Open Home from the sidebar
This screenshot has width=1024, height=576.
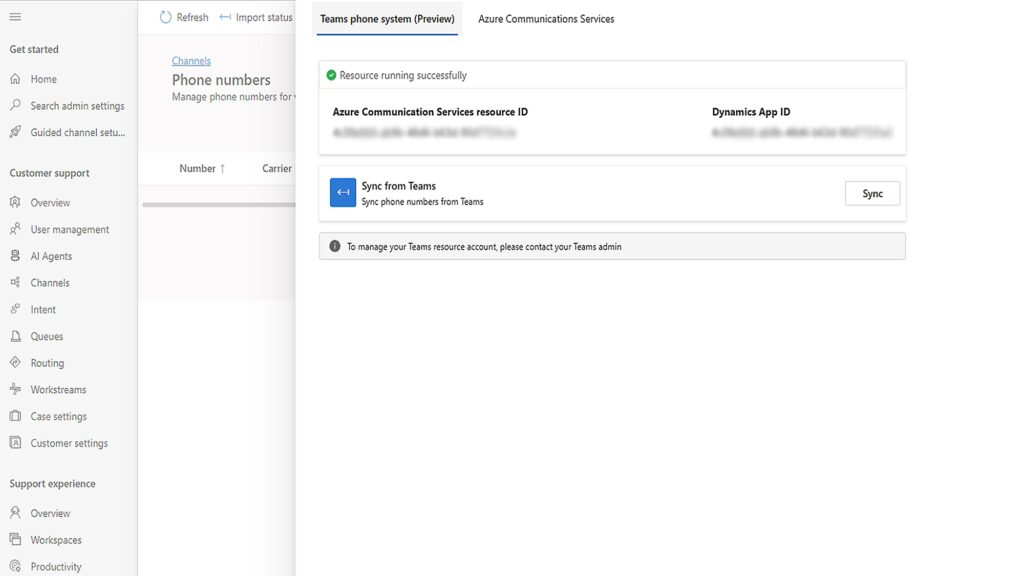click(x=43, y=79)
